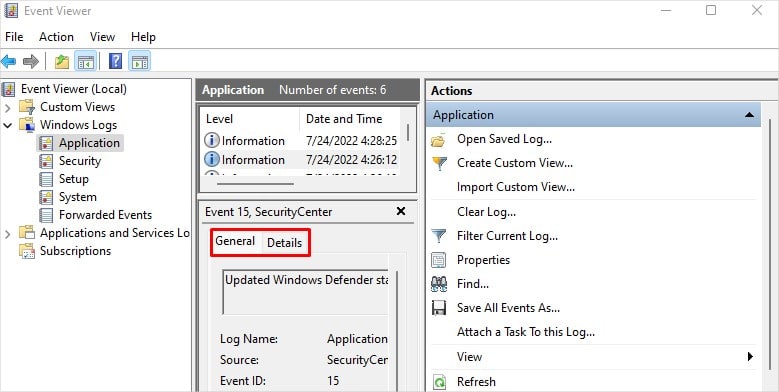
Task: Click Import Custom View action
Action: [x=516, y=187]
